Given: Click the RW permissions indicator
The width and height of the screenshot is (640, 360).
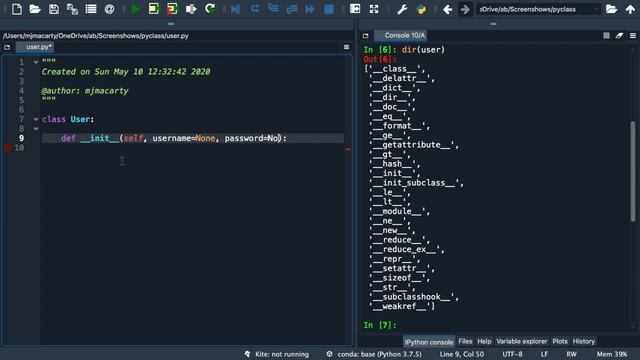Looking at the screenshot, I should (571, 354).
